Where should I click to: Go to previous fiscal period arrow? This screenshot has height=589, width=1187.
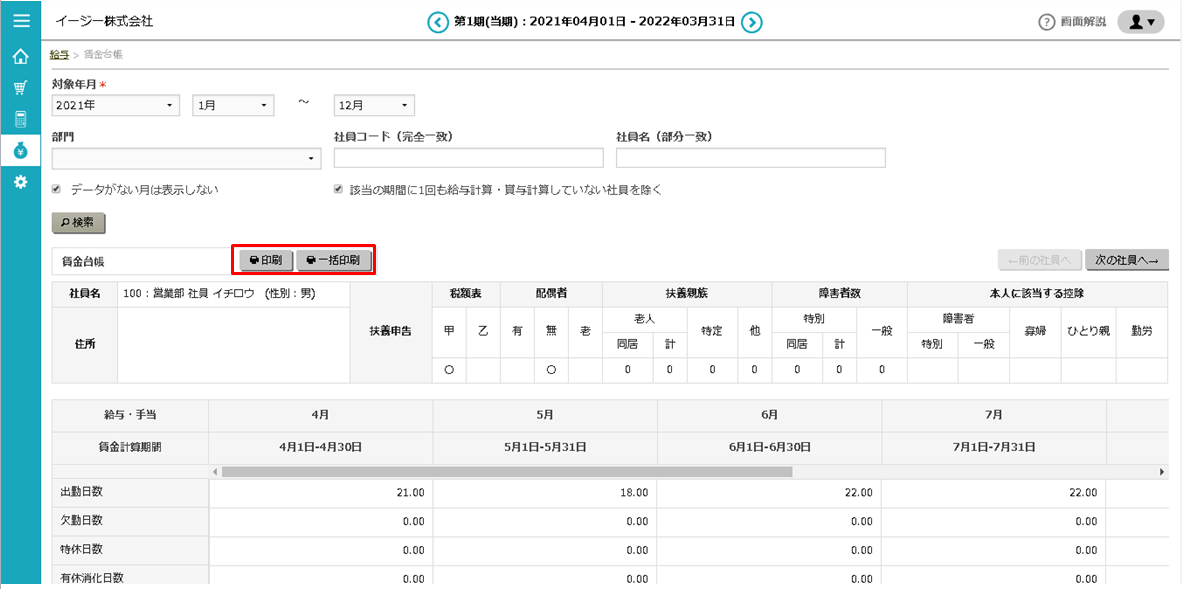(437, 22)
